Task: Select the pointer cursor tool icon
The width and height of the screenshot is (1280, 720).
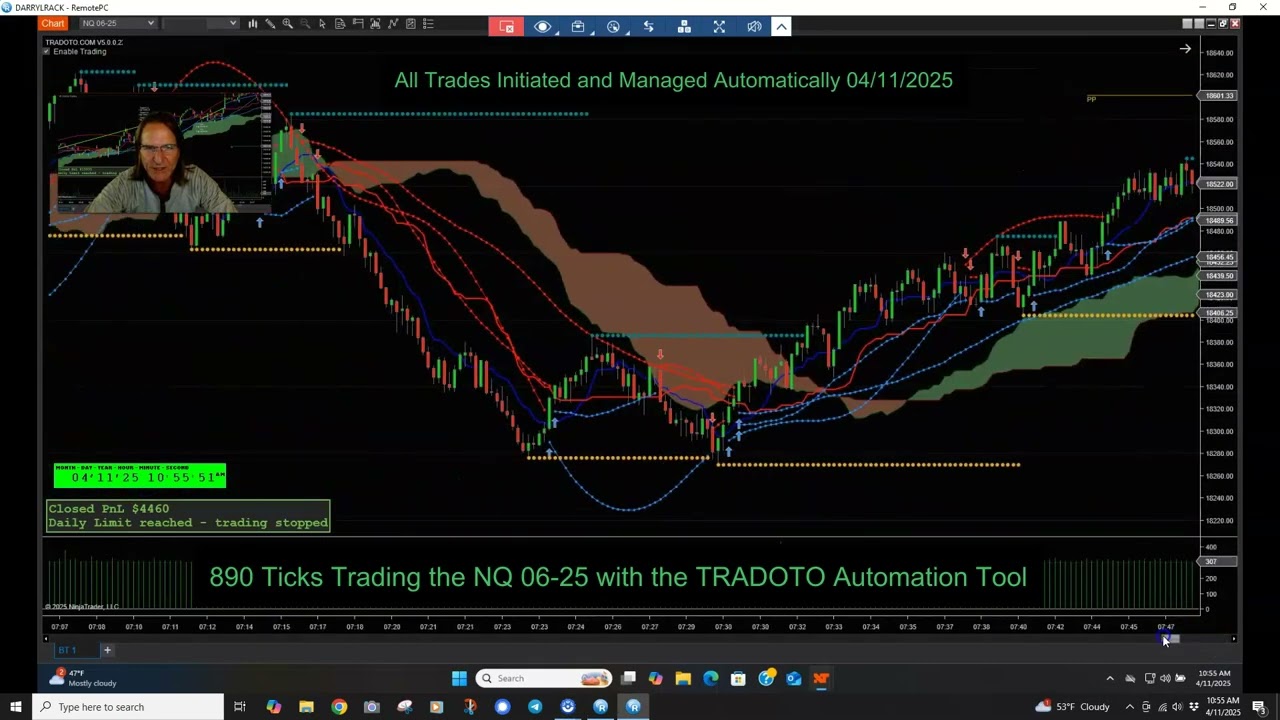Action: coord(322,23)
